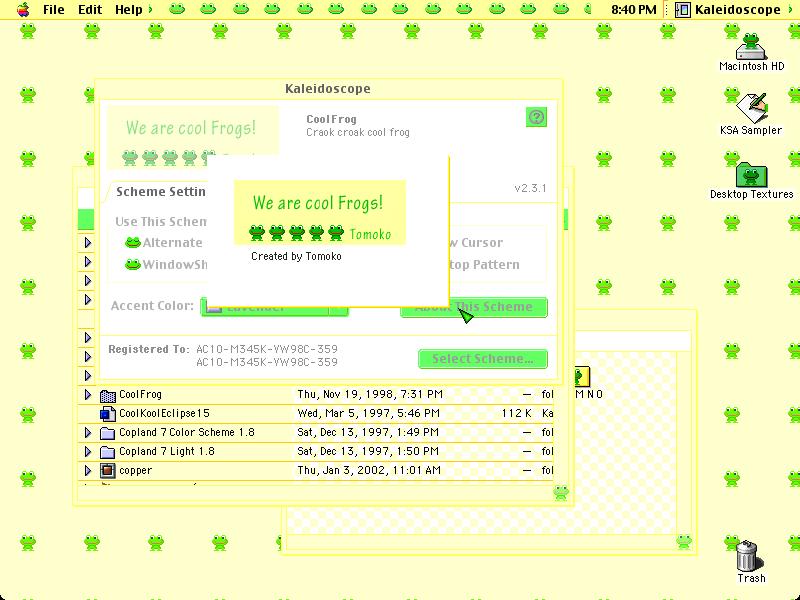Select the KSA Sampler desktop icon
Screen dimensions: 800x600
(751, 114)
